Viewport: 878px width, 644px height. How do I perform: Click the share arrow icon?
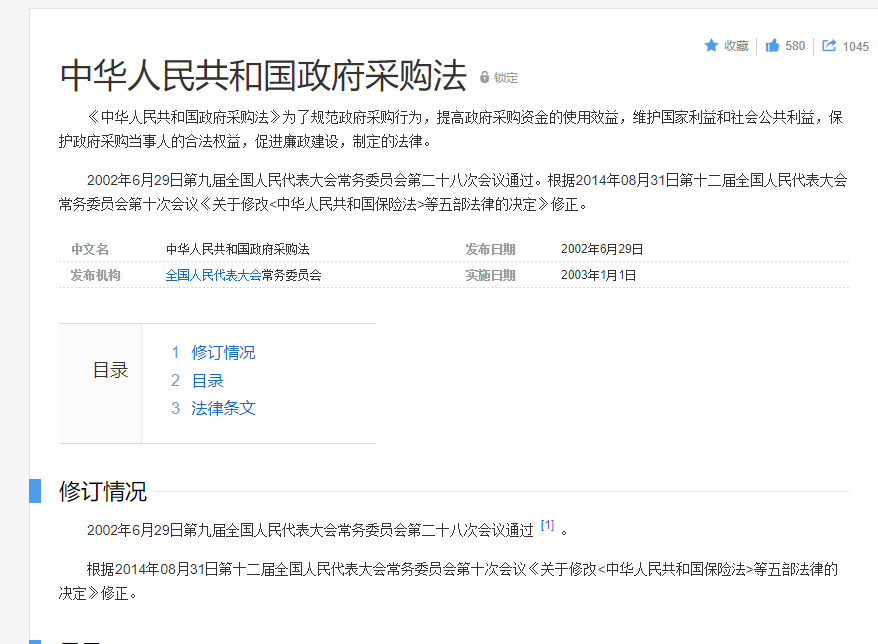pos(829,45)
